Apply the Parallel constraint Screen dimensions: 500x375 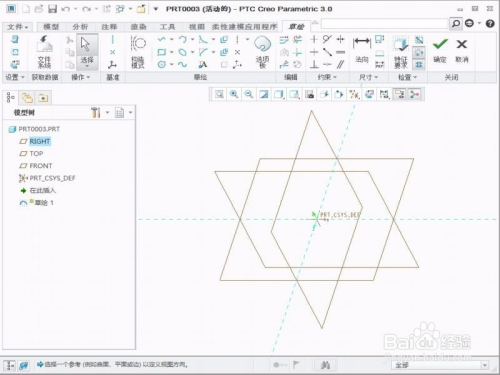pos(340,64)
